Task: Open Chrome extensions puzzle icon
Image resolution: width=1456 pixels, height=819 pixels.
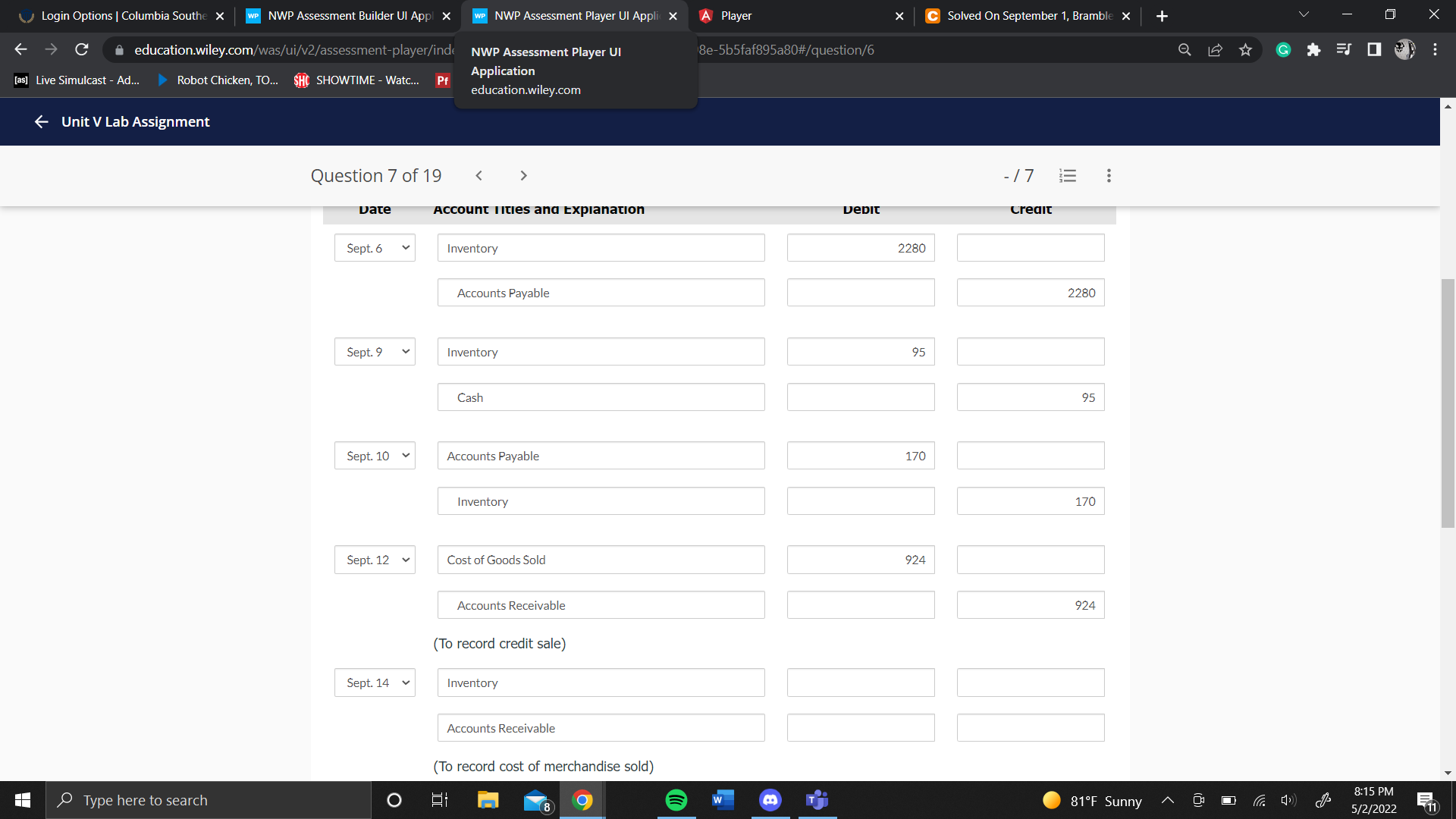Action: [1313, 50]
